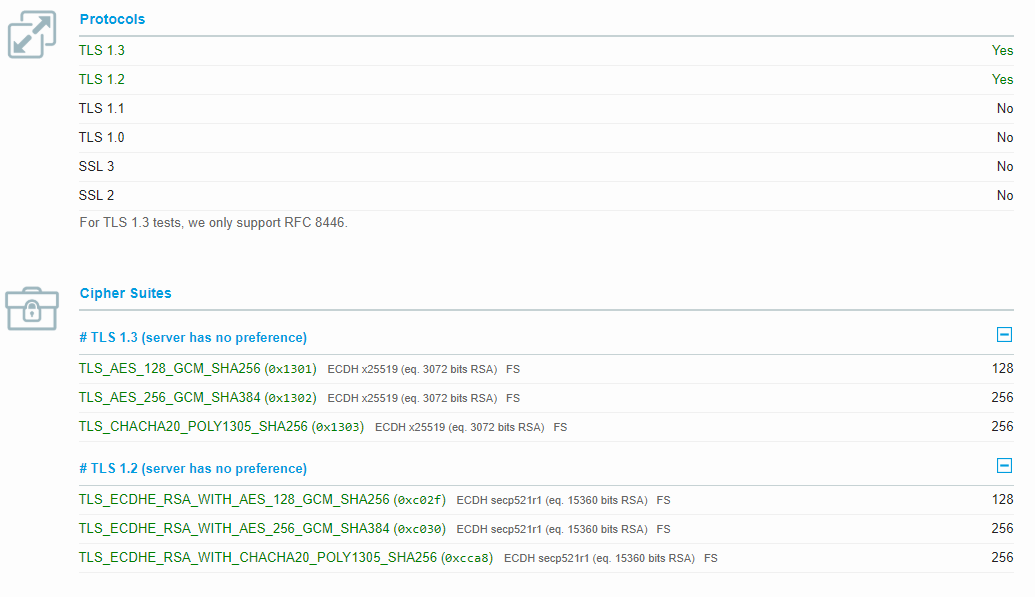Click ECDH secp521r1 details of the 0xcca8 row
Viewport: 1035px width, 597px height.
(x=599, y=558)
